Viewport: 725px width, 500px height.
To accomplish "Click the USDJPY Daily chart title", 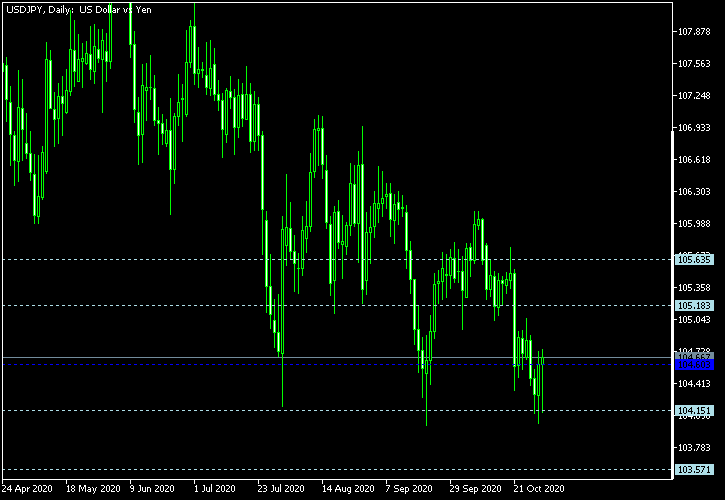I will click(x=79, y=10).
